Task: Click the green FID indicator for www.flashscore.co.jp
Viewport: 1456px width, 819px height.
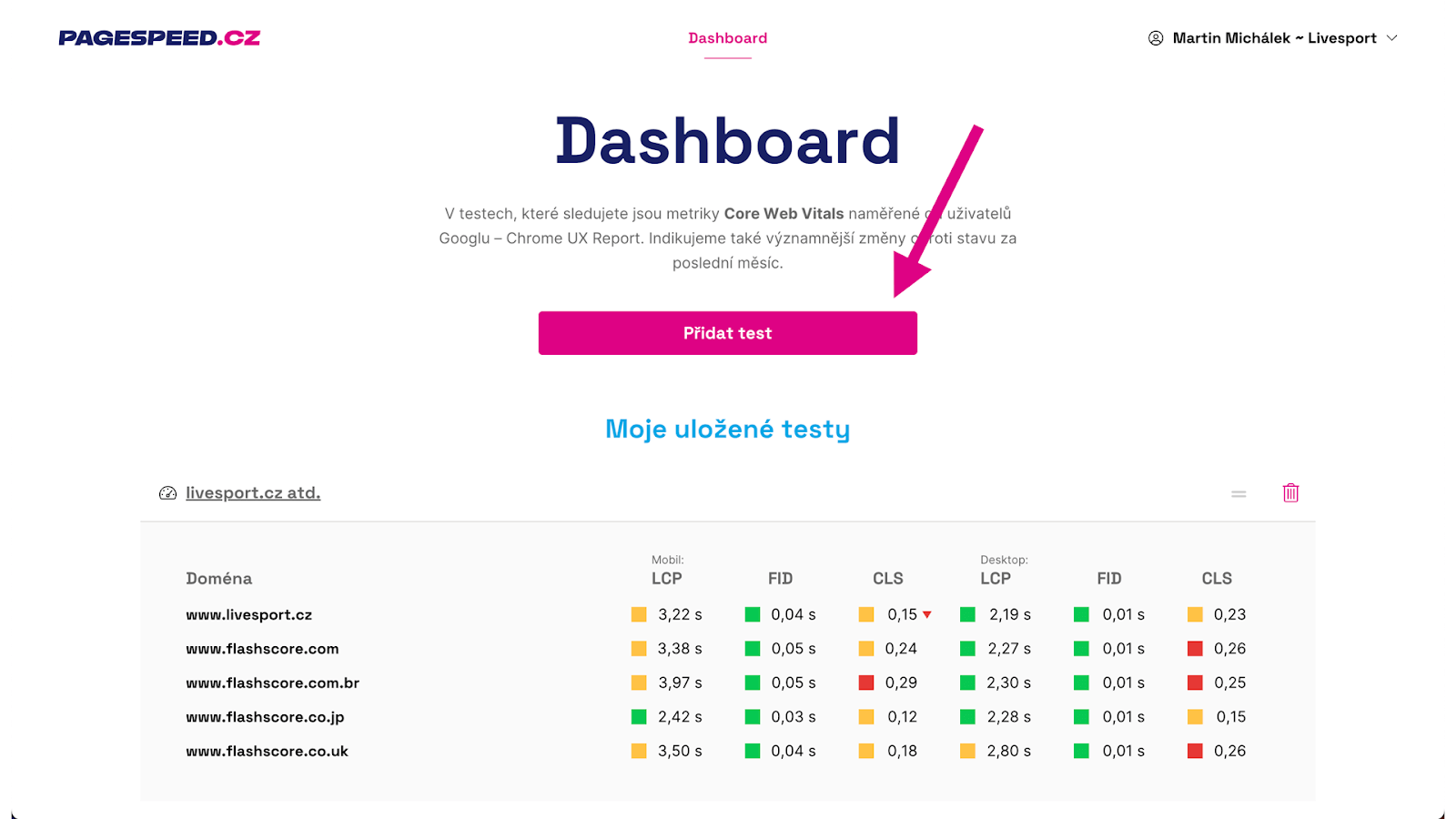Action: click(751, 717)
